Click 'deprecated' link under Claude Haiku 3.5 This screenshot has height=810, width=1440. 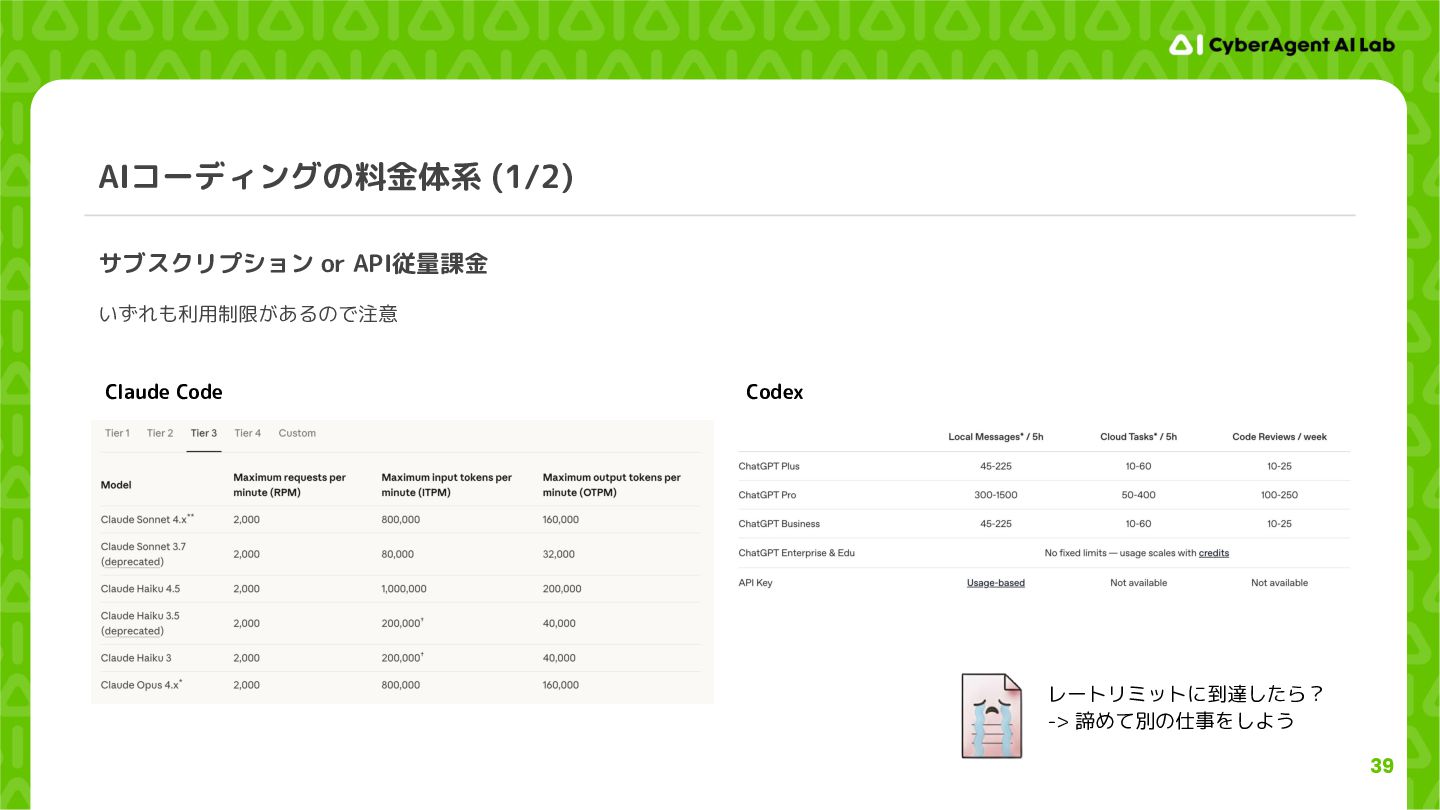pos(132,631)
